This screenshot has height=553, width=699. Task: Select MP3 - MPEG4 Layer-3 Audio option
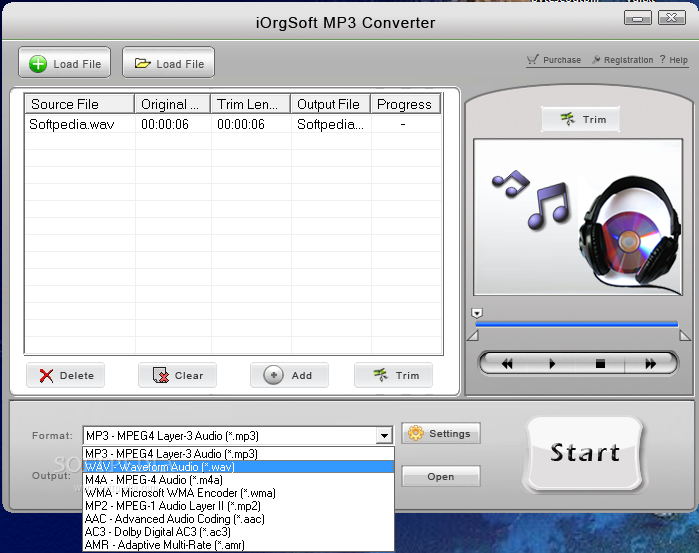click(238, 454)
